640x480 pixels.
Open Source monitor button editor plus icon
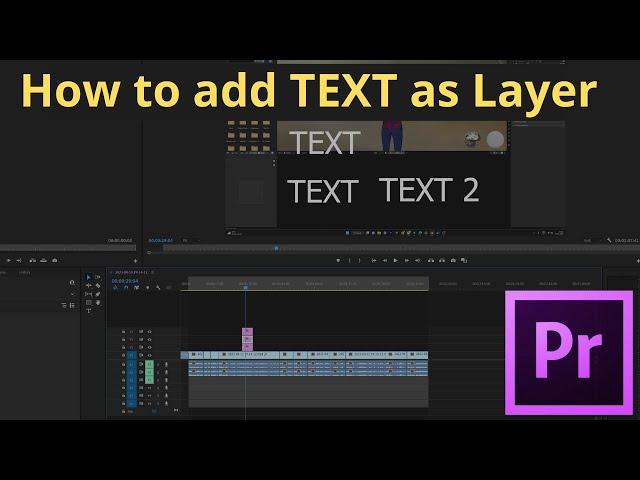[136, 260]
